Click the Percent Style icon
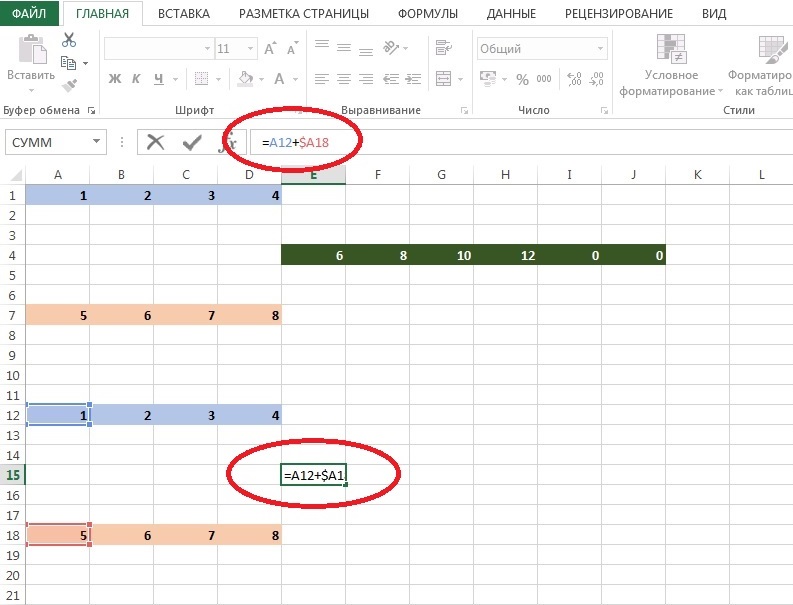The image size is (793, 605). [522, 78]
